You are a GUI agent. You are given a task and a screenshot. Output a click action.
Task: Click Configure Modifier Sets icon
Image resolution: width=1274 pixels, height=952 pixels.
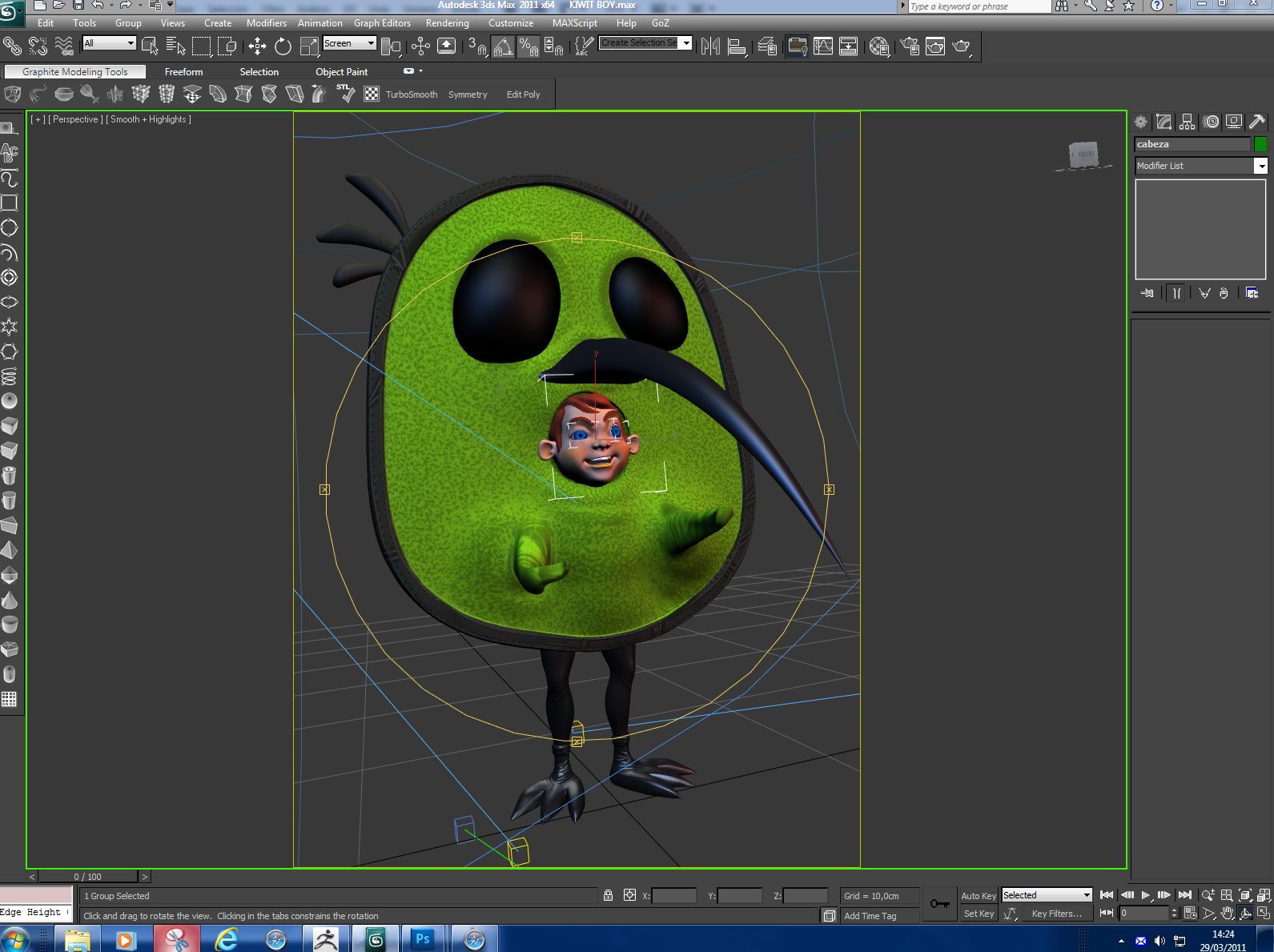coord(1252,293)
